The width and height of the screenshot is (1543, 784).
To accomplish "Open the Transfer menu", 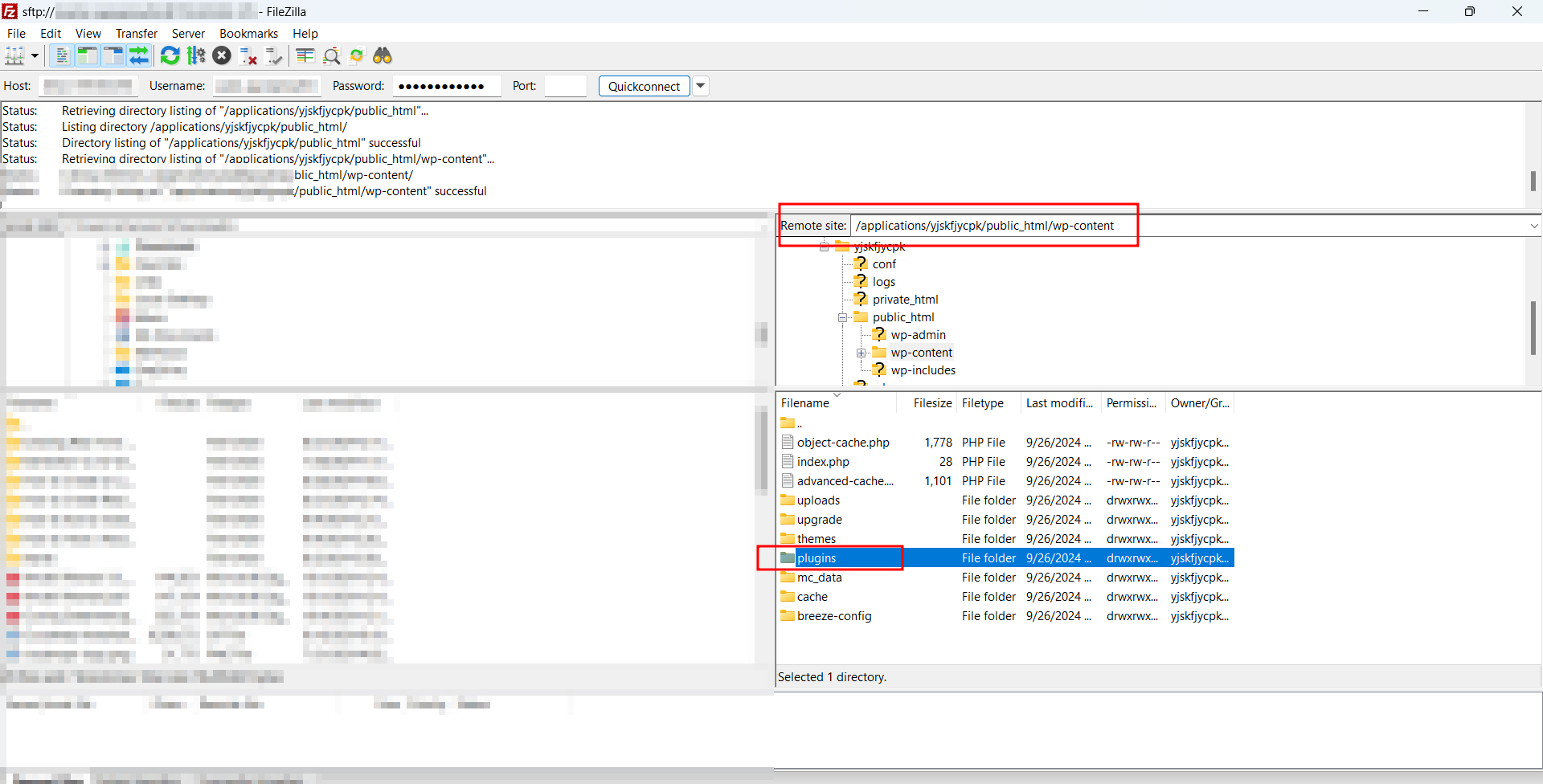I will 136,33.
